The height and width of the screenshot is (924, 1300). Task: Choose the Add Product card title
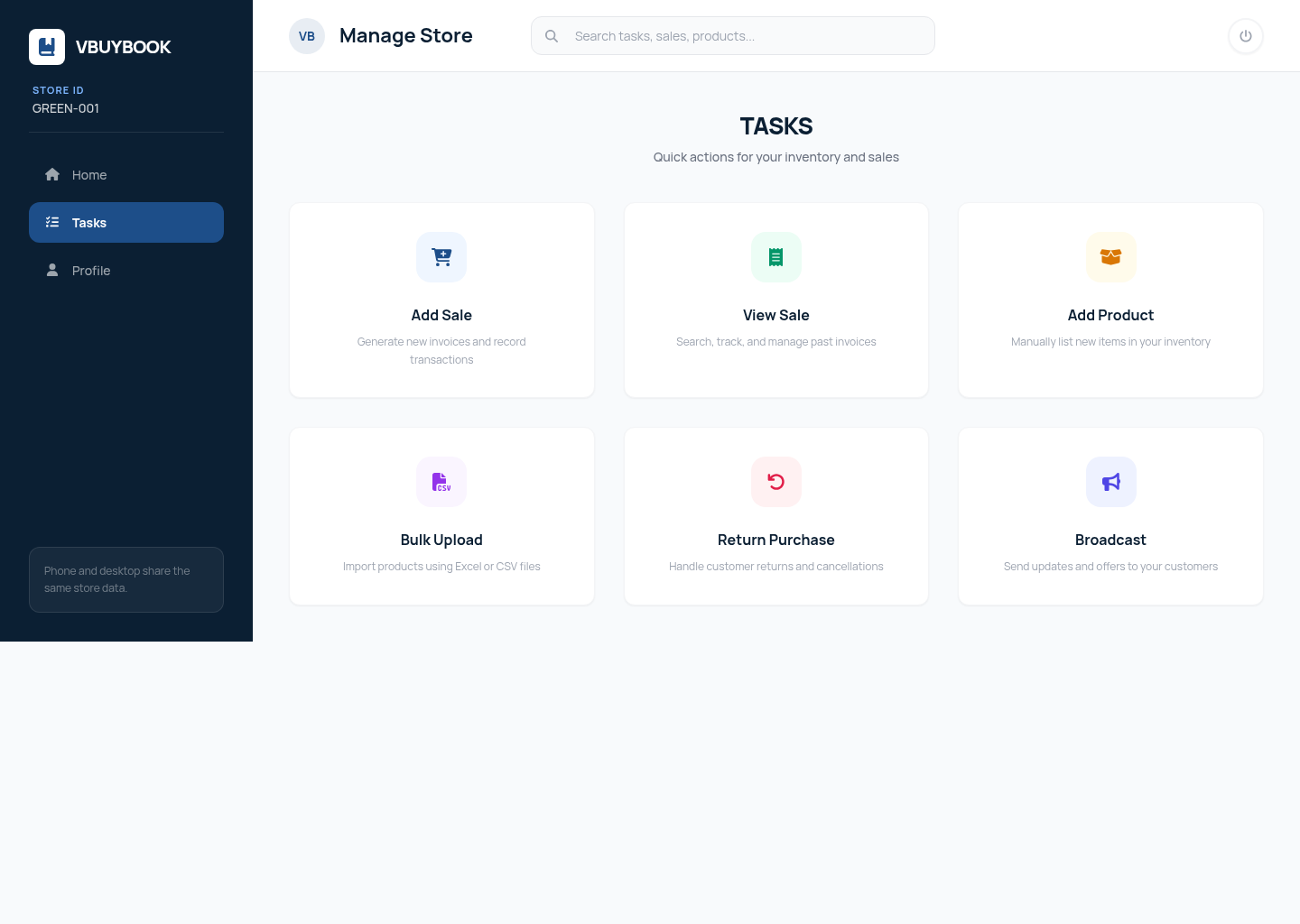pyautogui.click(x=1111, y=315)
